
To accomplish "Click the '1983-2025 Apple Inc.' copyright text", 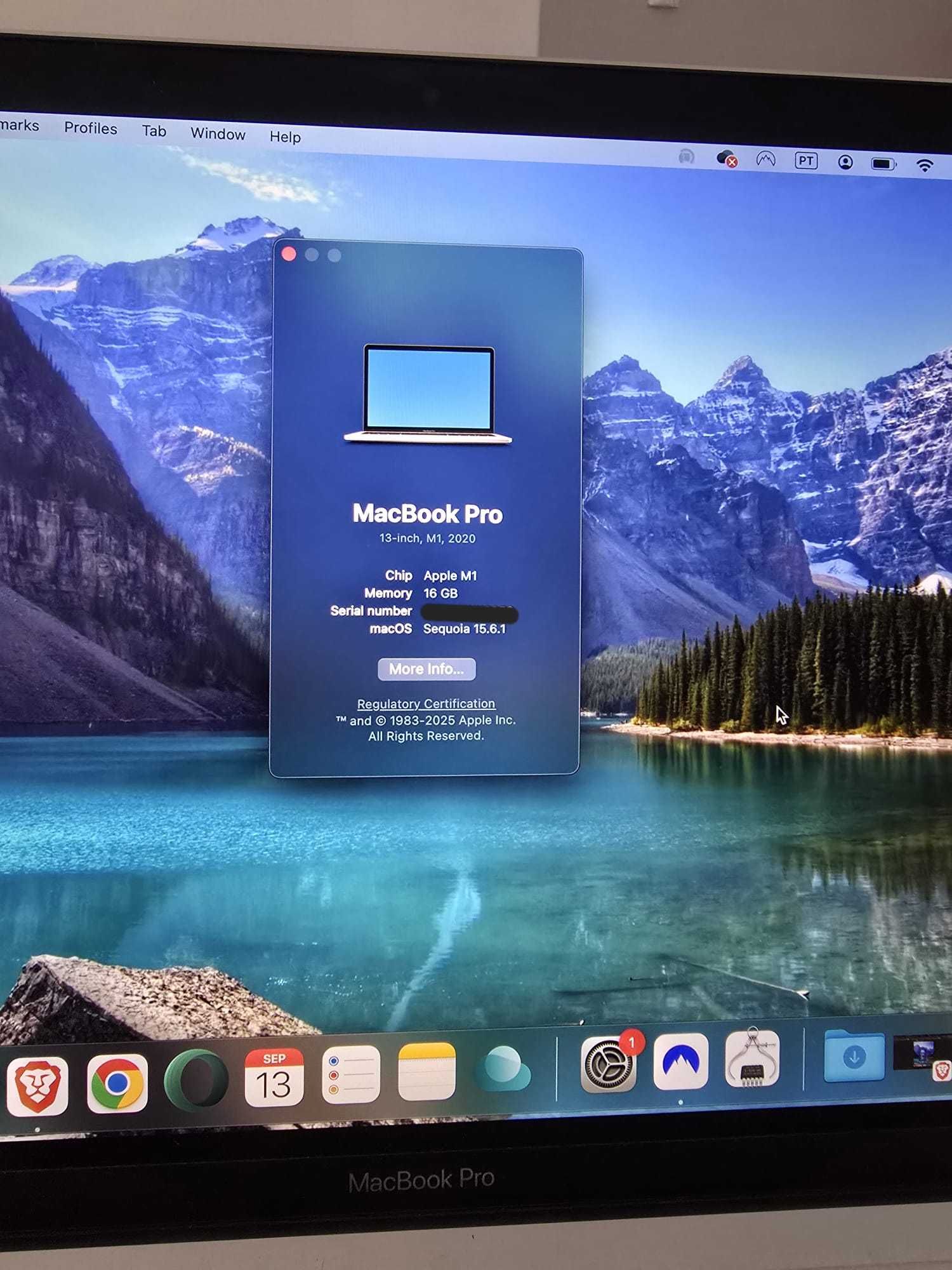I will tap(453, 720).
